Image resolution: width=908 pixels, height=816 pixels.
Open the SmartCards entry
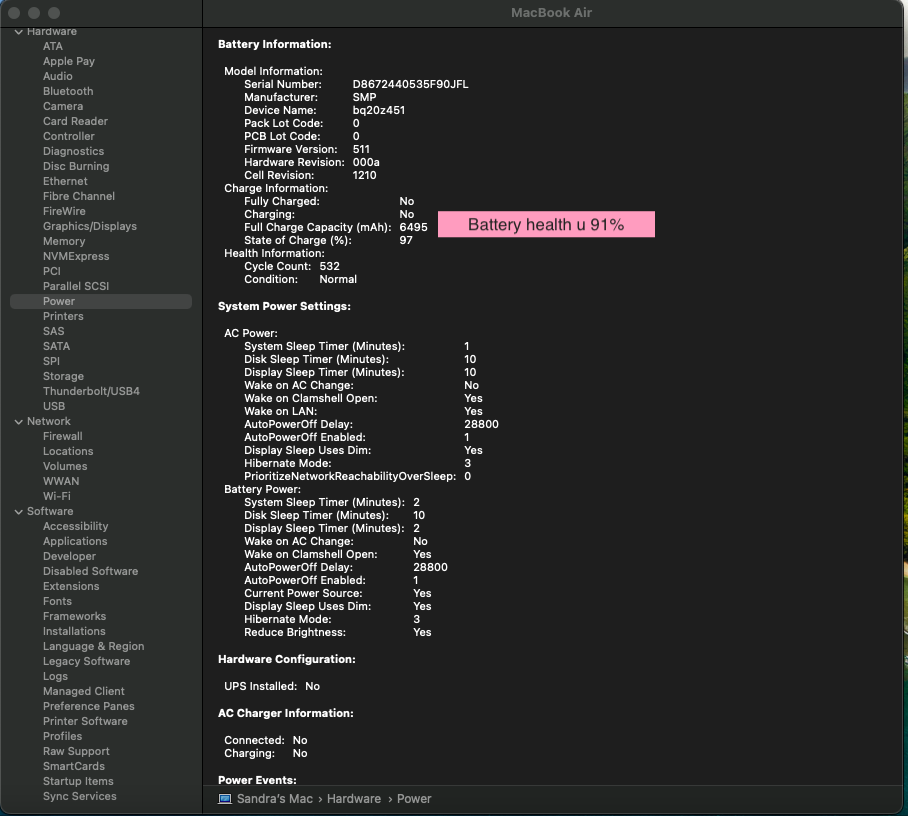(x=74, y=767)
